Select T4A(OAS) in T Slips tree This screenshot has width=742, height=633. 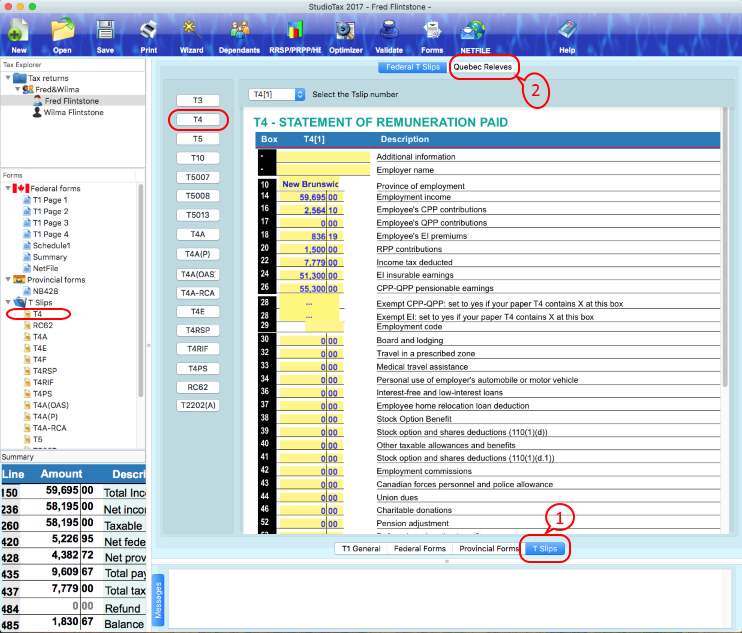pos(50,405)
